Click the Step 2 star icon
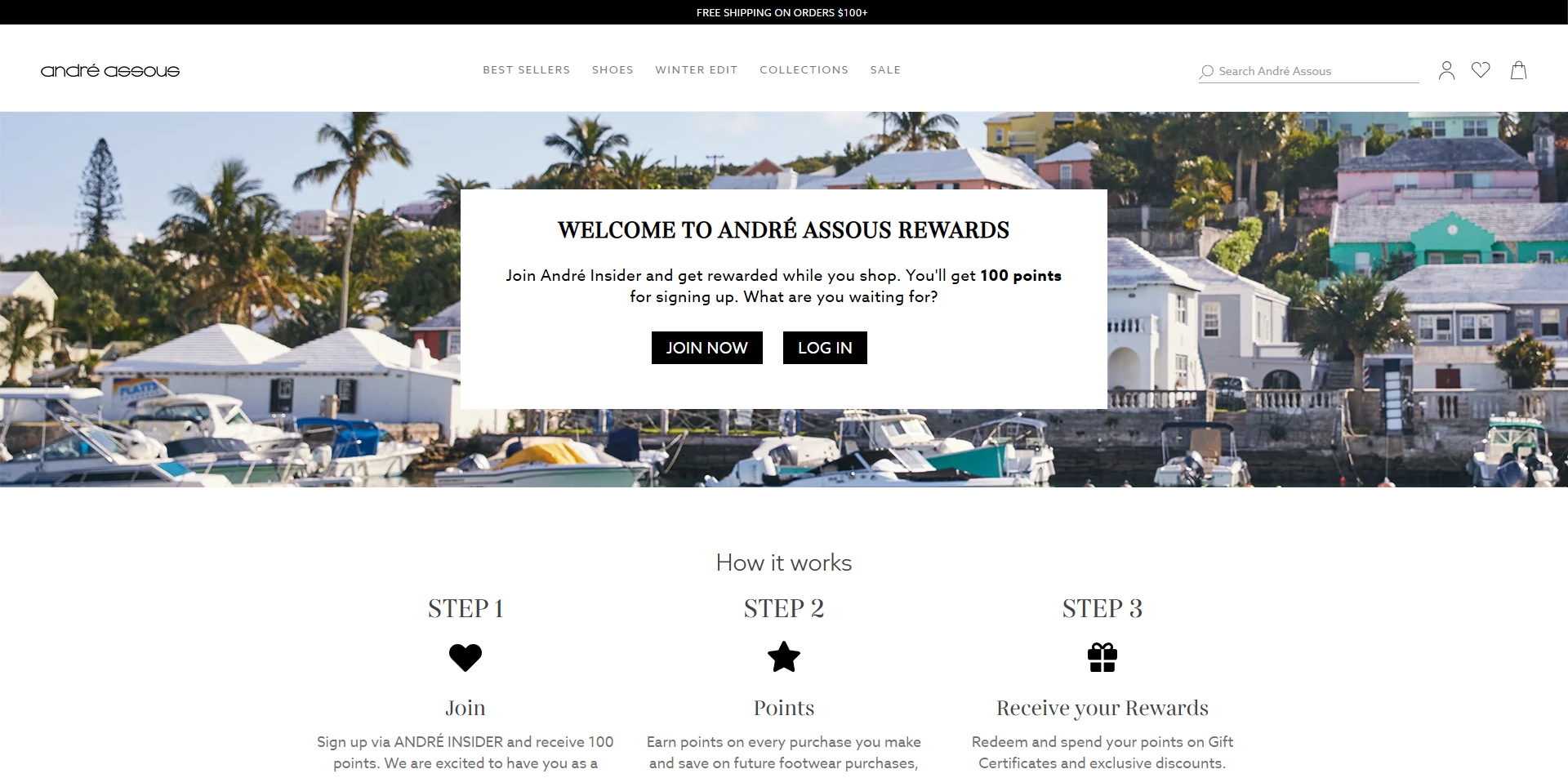This screenshot has width=1568, height=778. (x=784, y=656)
